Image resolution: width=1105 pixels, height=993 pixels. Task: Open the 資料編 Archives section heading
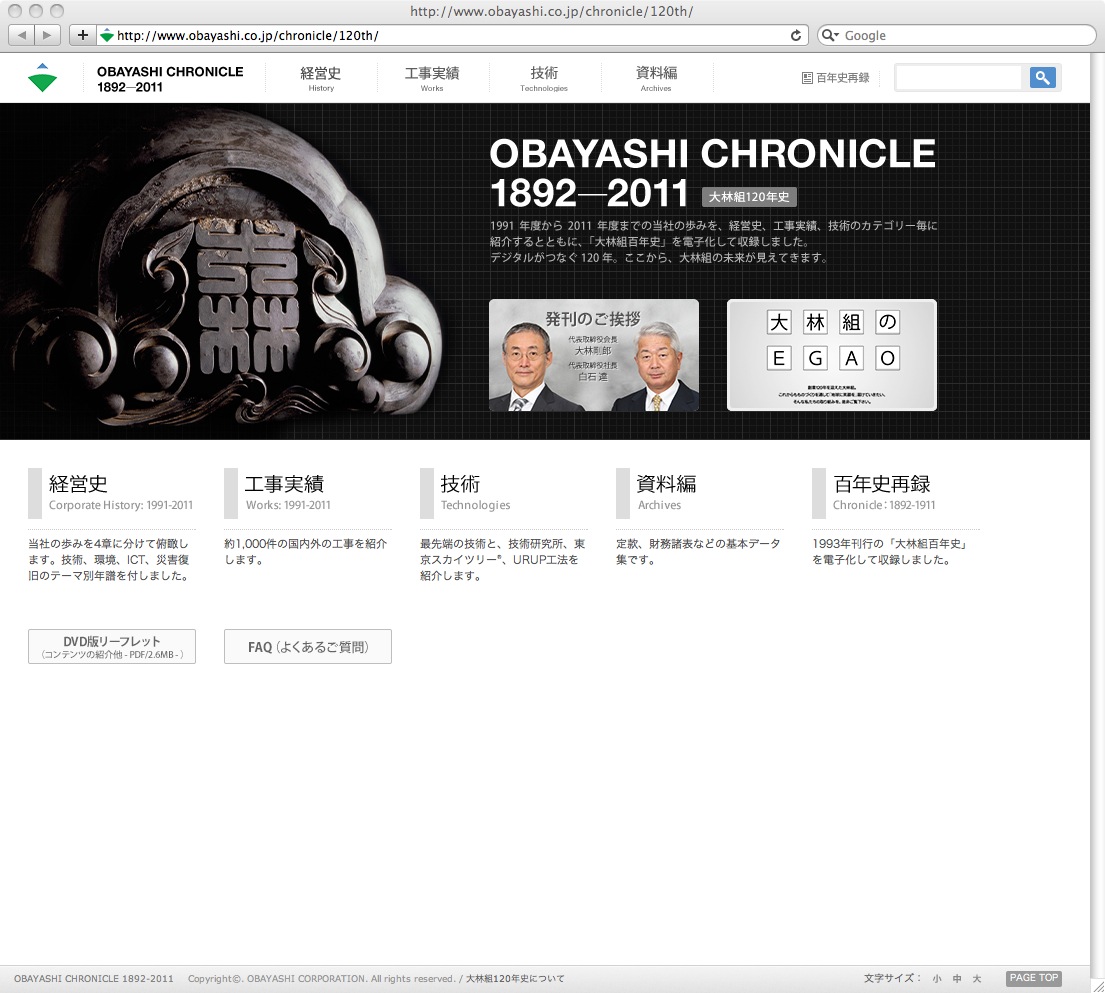tap(699, 492)
